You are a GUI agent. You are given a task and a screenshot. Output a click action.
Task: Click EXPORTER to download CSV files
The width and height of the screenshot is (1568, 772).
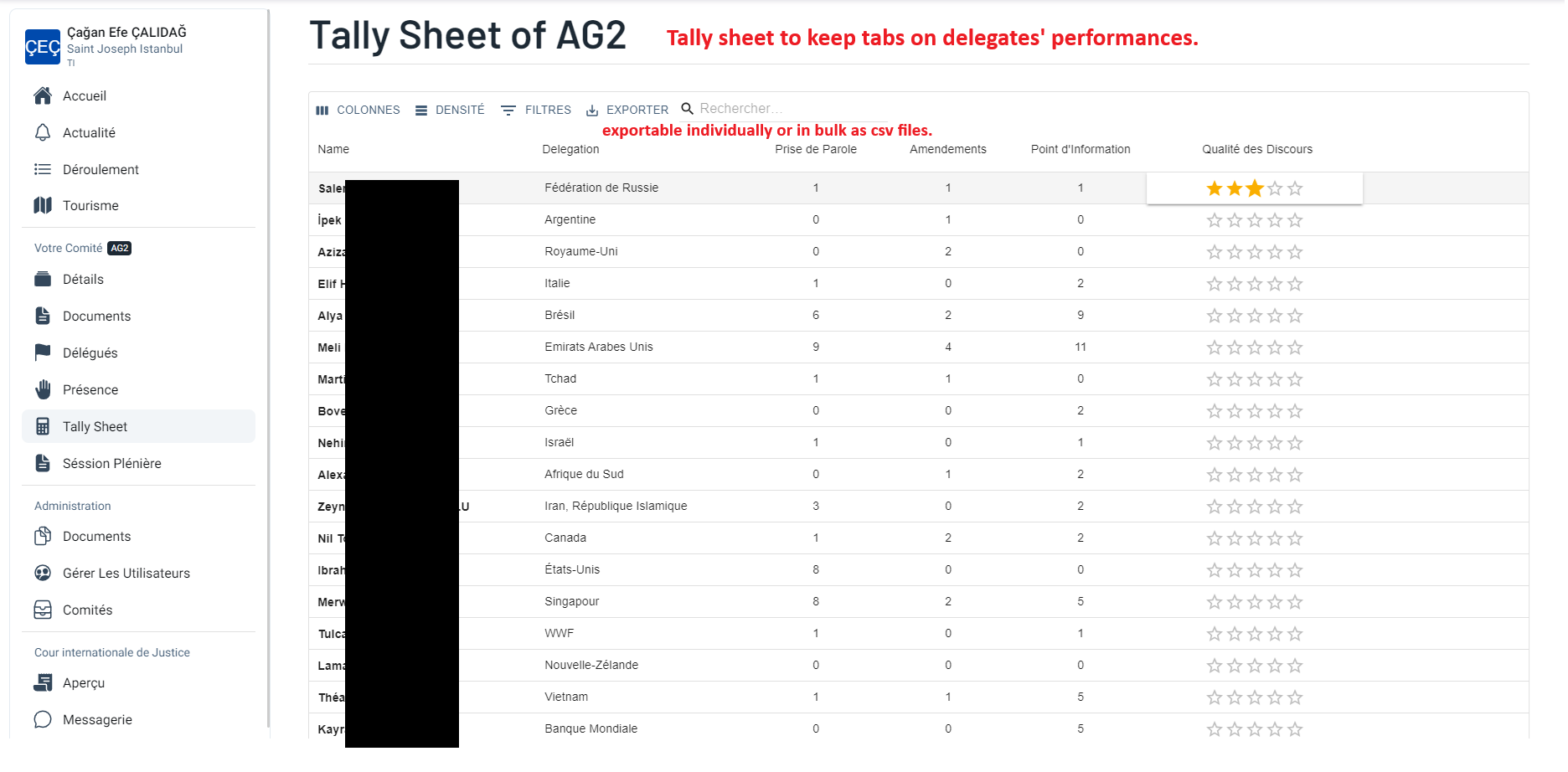tap(627, 110)
